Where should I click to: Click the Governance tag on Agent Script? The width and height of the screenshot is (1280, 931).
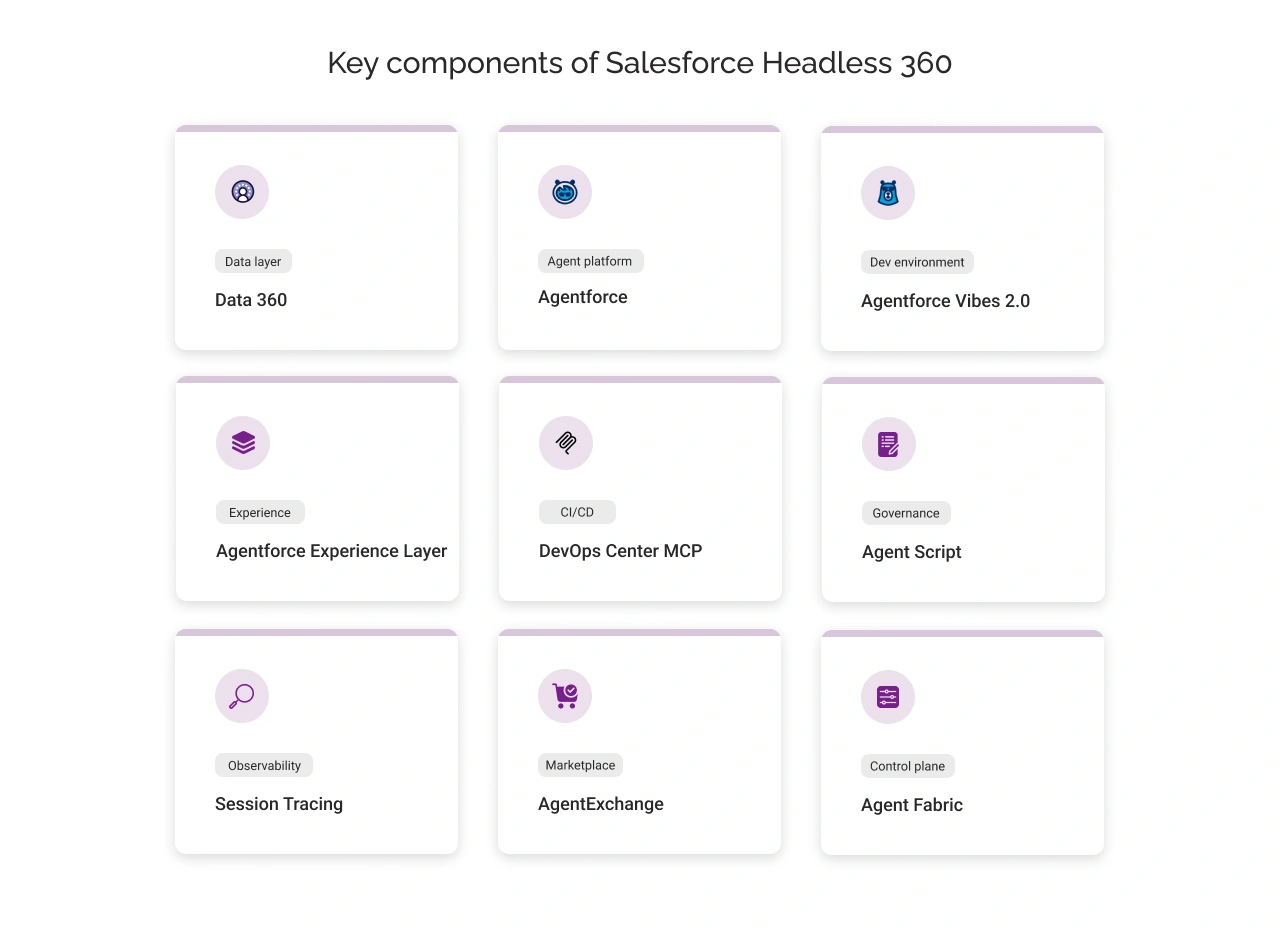tap(906, 513)
